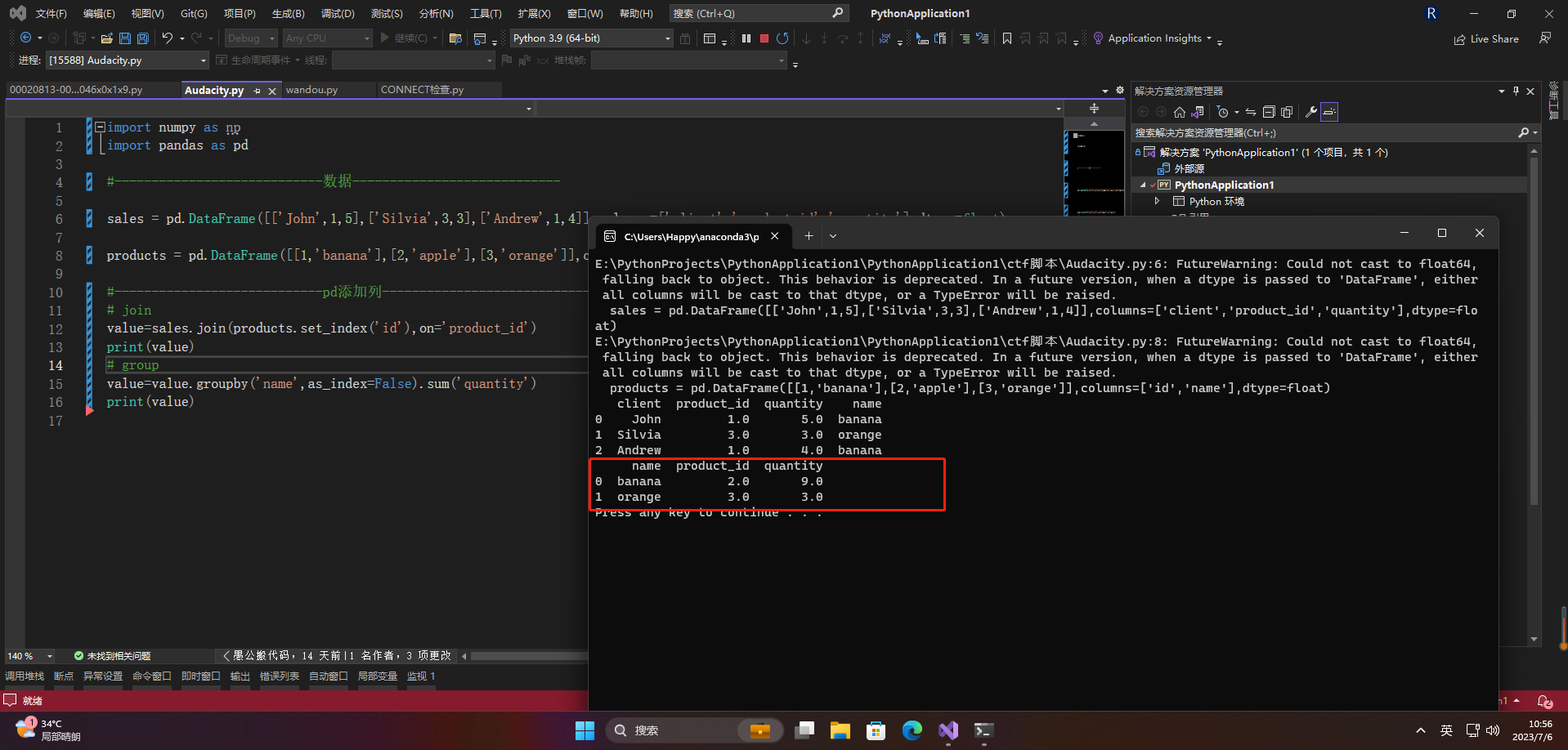Switch to the wandou.py tab
1568x750 pixels.
pos(311,90)
